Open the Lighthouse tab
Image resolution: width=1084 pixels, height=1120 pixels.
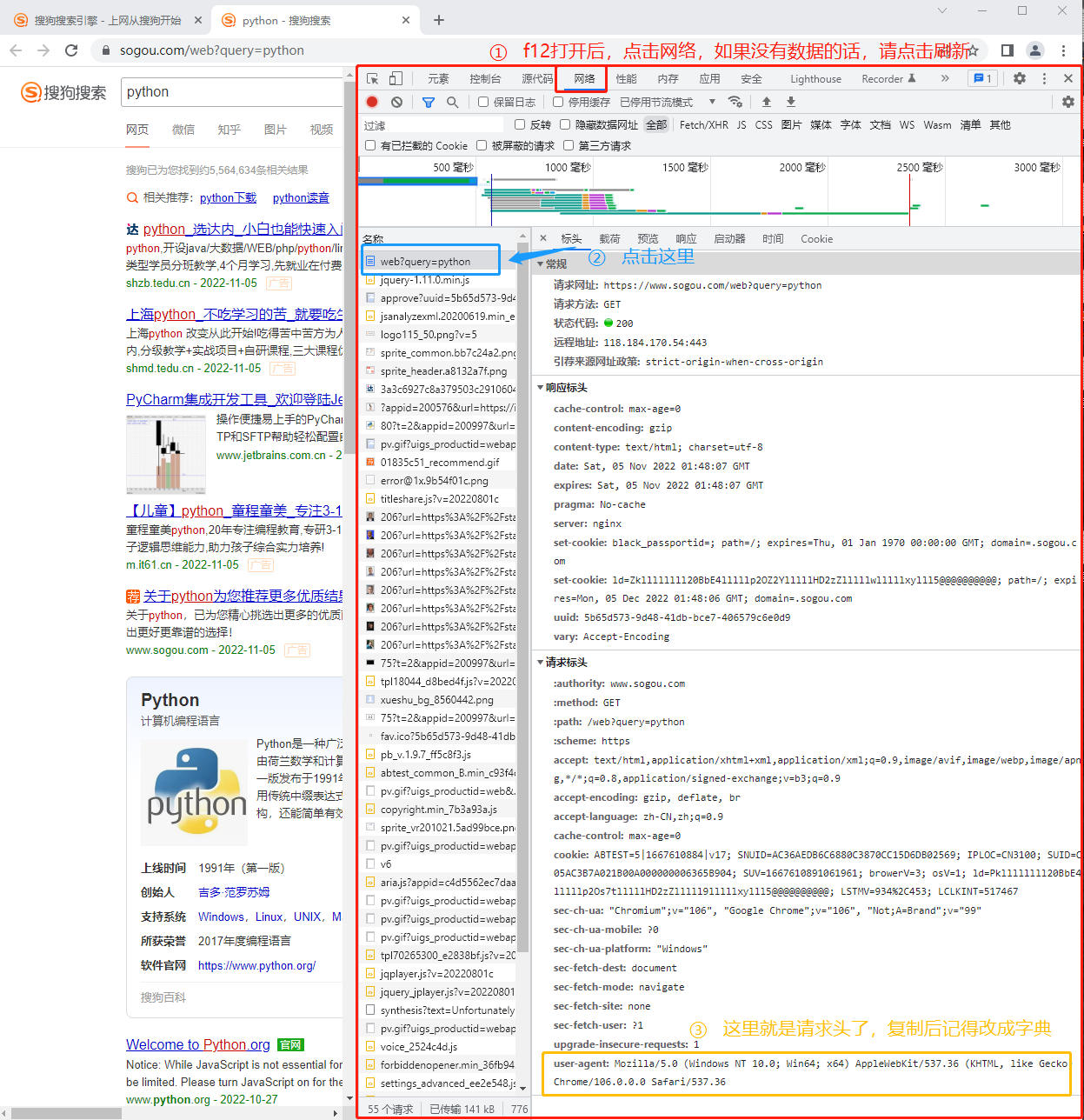tap(815, 78)
